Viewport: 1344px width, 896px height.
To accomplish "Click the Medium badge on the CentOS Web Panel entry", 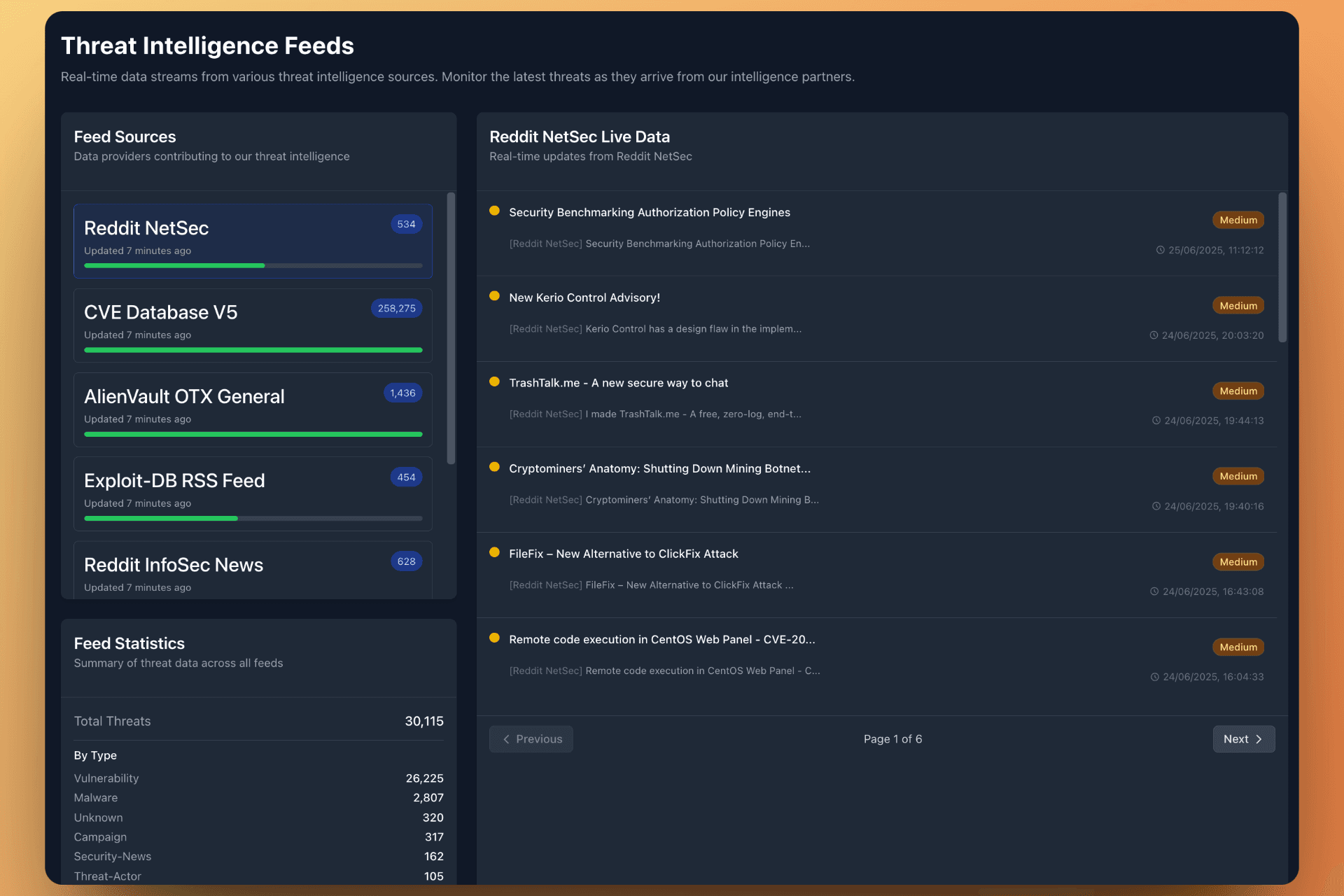I will [x=1237, y=647].
